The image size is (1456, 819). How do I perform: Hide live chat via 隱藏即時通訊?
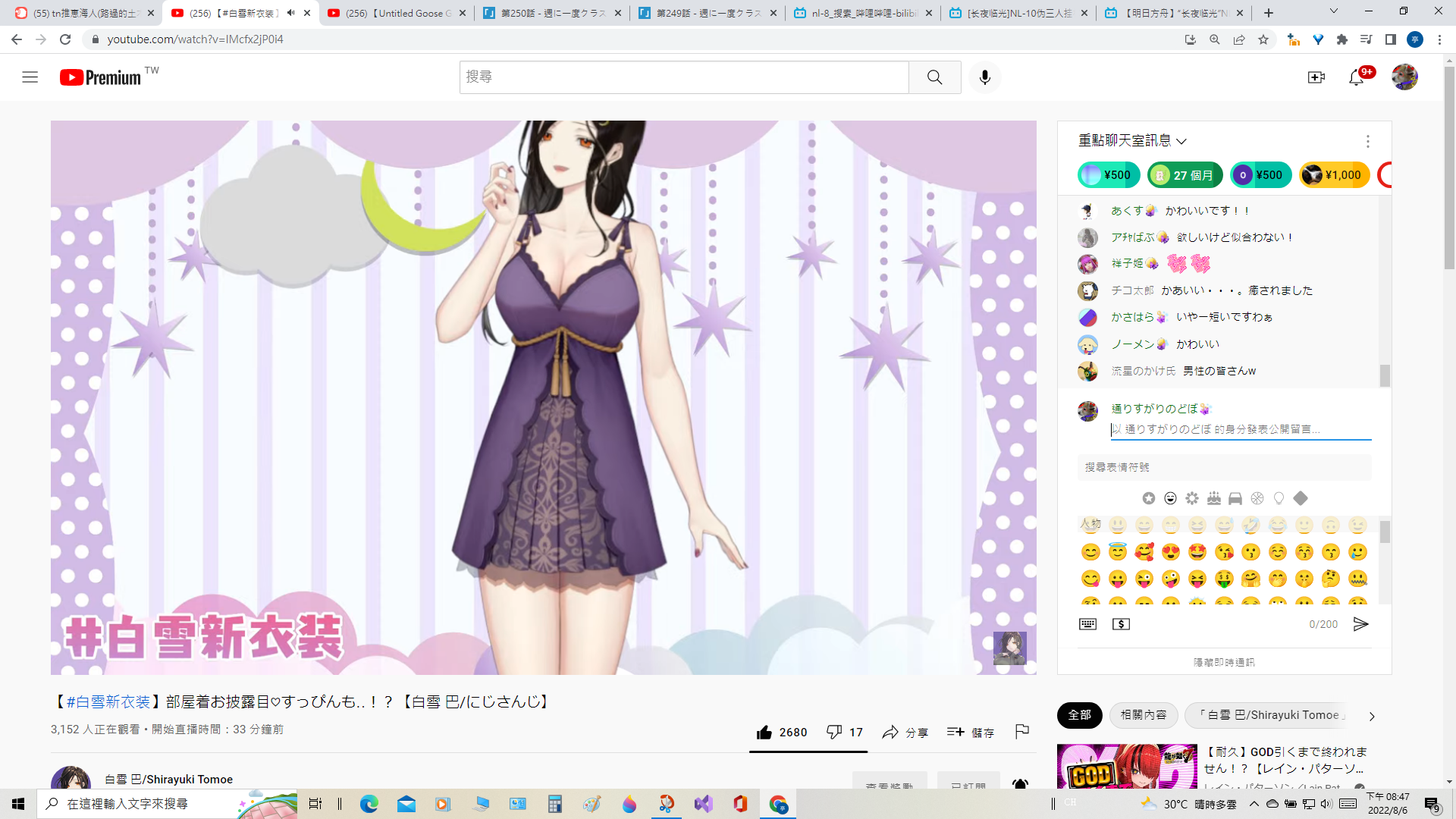click(1224, 662)
